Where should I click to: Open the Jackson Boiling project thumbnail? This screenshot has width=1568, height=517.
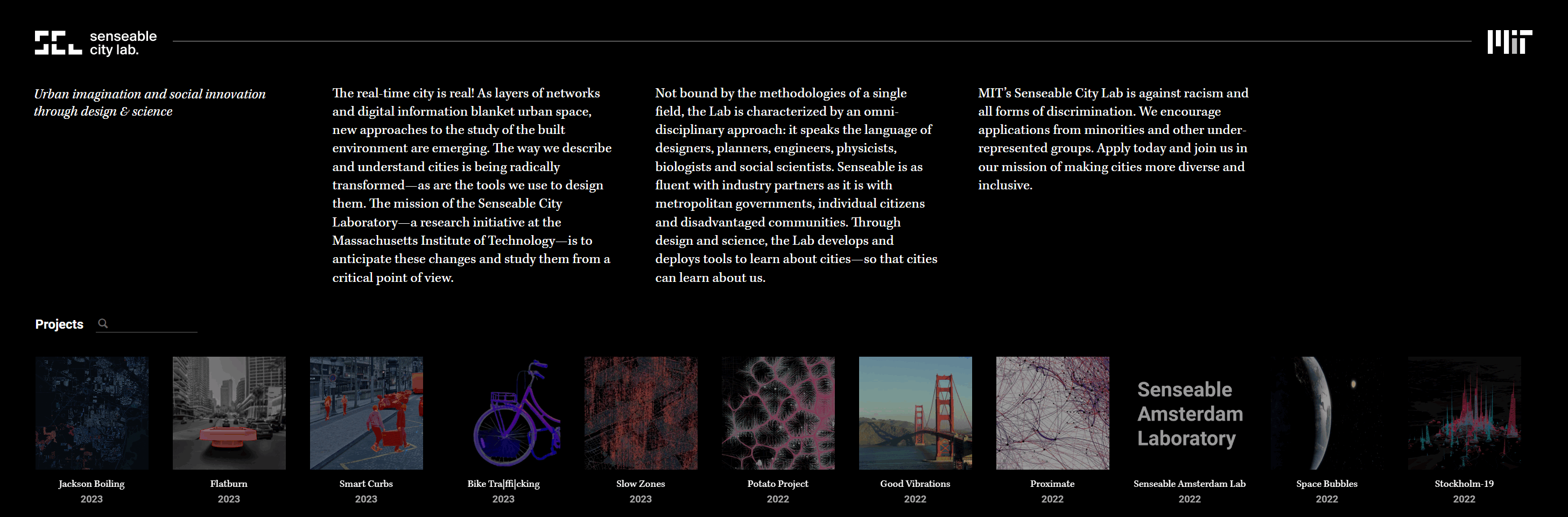pyautogui.click(x=92, y=413)
